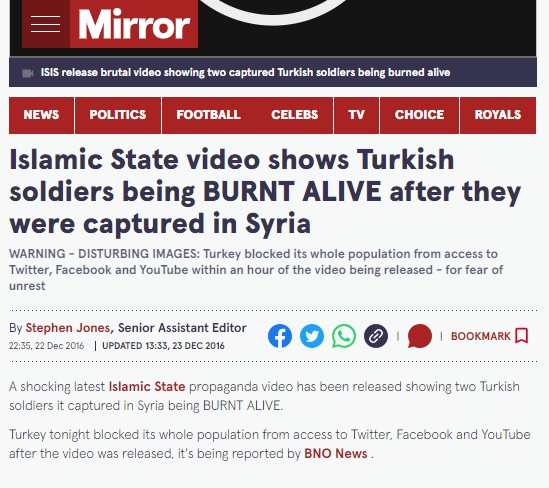Open author Stephen Jones profile link

click(68, 328)
